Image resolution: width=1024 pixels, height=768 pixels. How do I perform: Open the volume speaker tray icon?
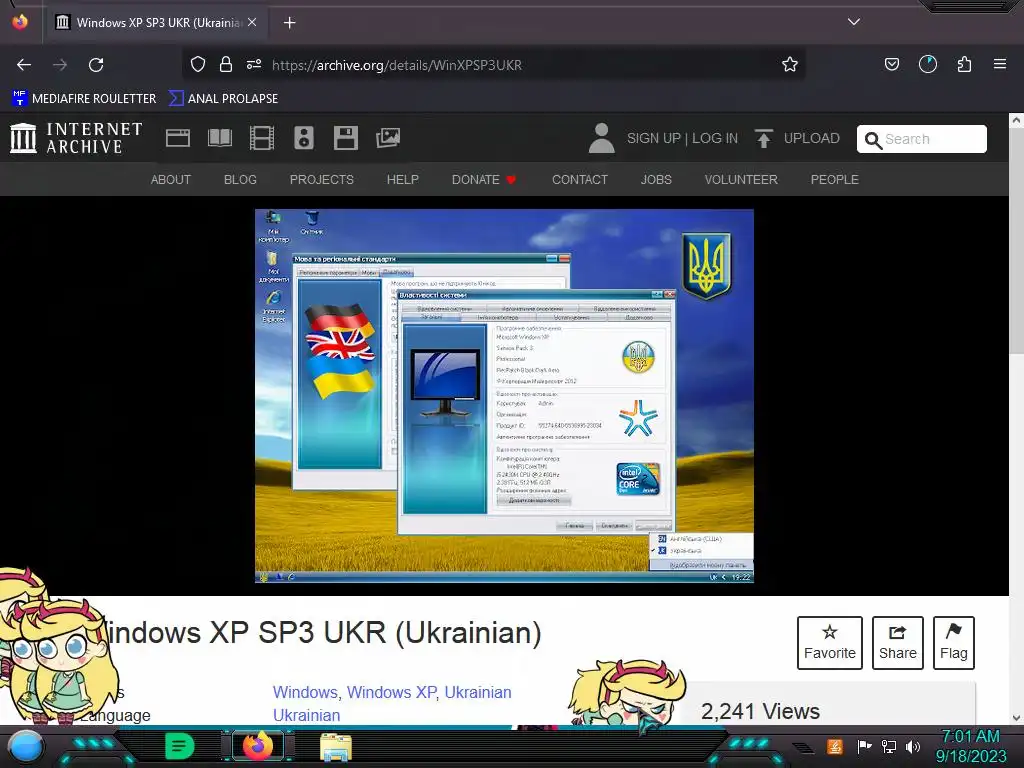click(x=913, y=746)
